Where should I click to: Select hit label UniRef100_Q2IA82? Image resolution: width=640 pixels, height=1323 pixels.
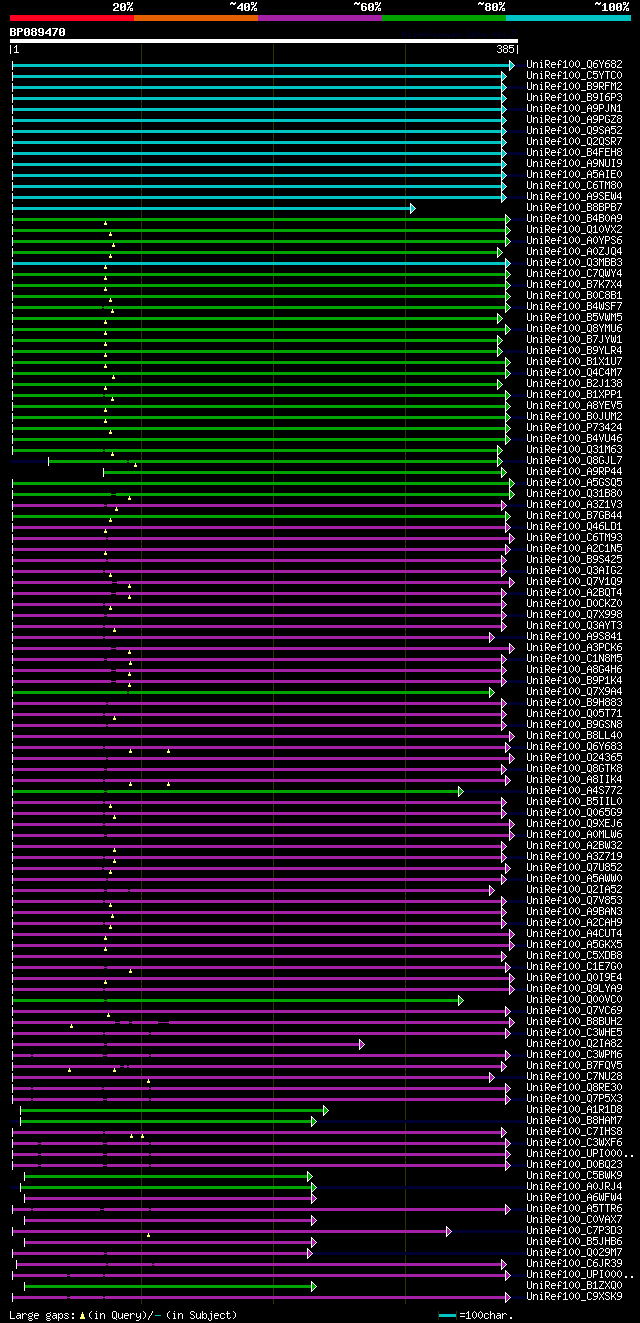[x=575, y=1044]
